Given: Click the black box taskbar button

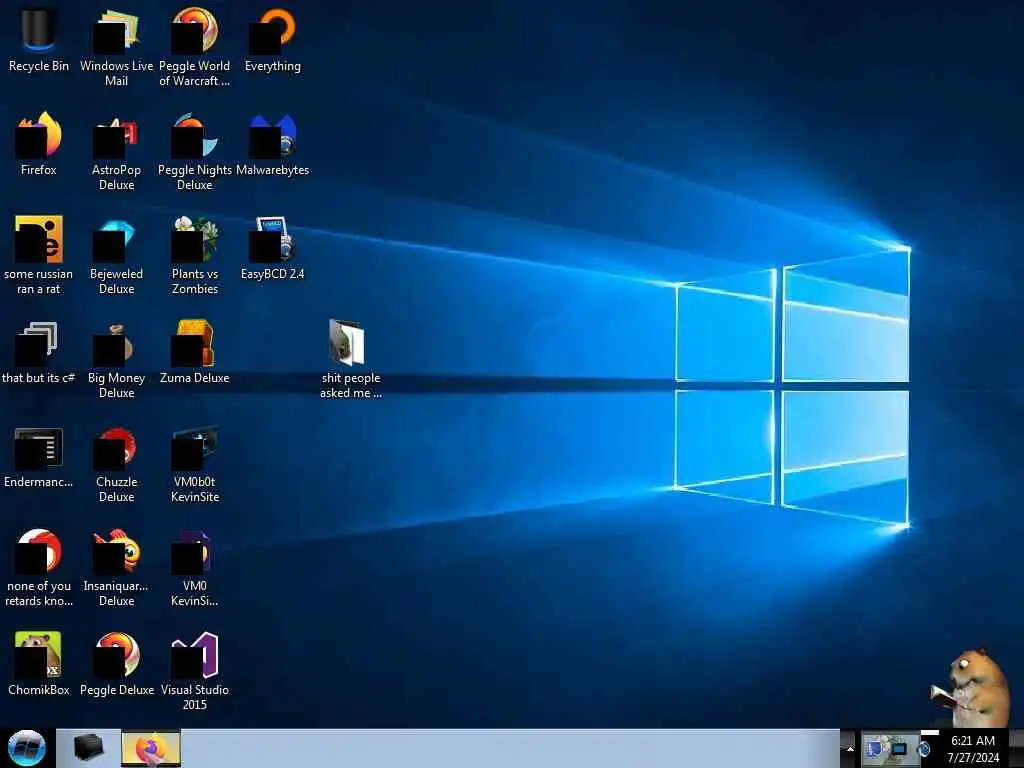Looking at the screenshot, I should [88, 748].
